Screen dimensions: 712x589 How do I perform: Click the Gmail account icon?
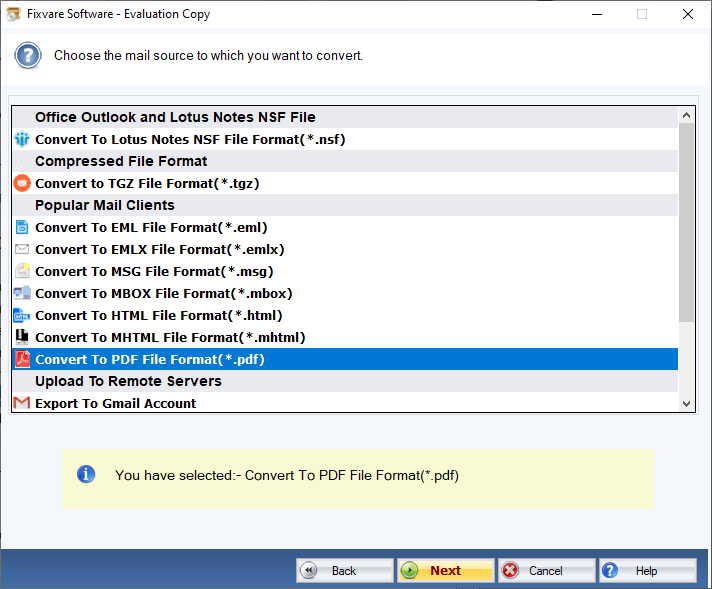coord(22,403)
